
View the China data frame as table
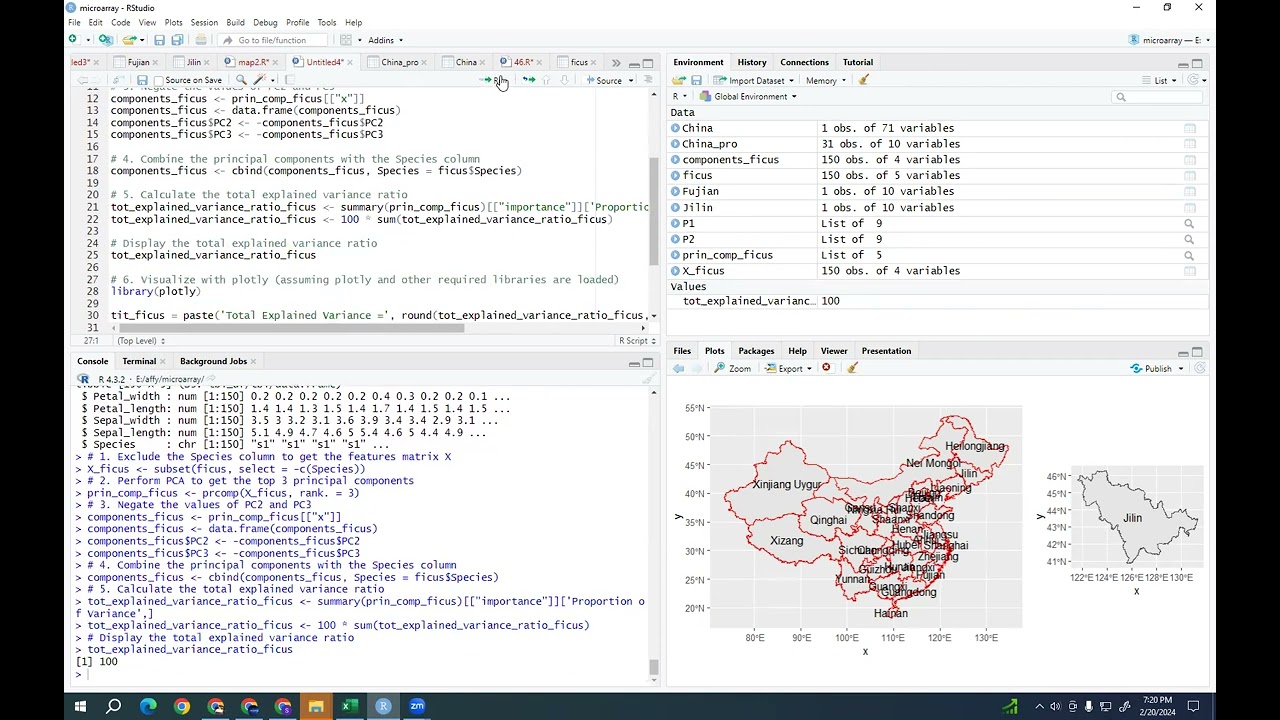[1190, 128]
